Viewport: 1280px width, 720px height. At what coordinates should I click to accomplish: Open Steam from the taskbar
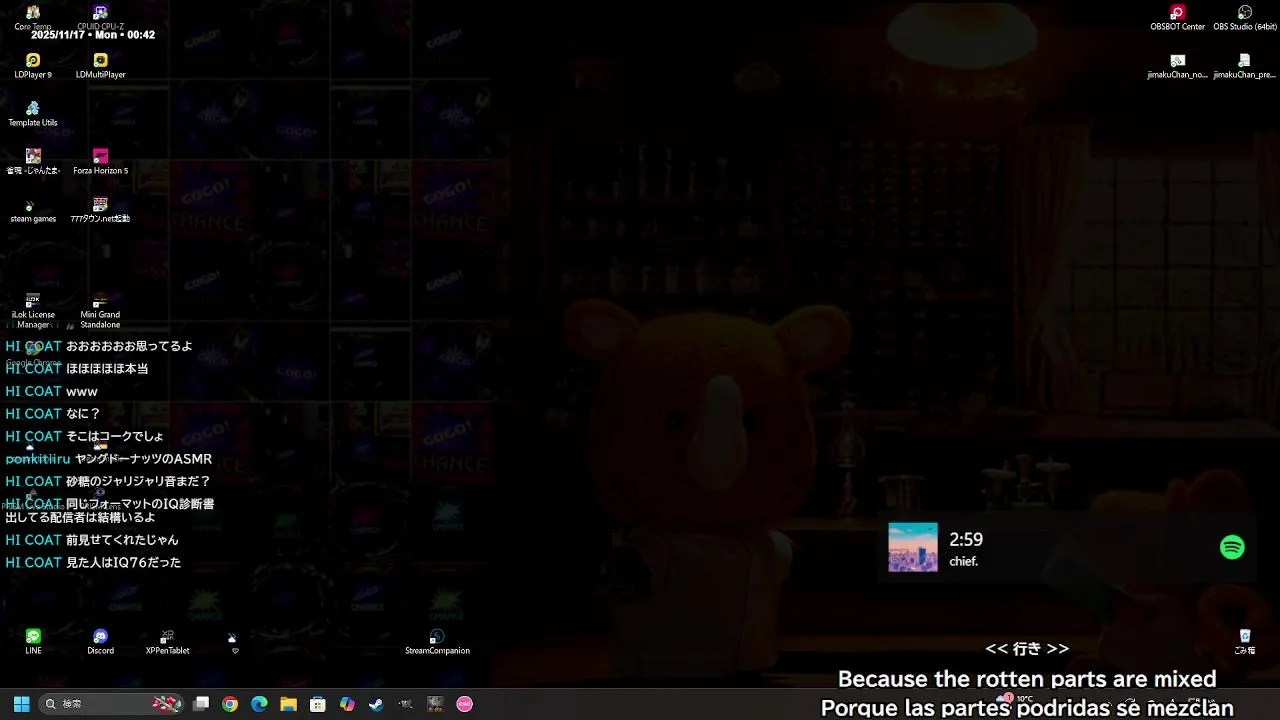tap(376, 704)
